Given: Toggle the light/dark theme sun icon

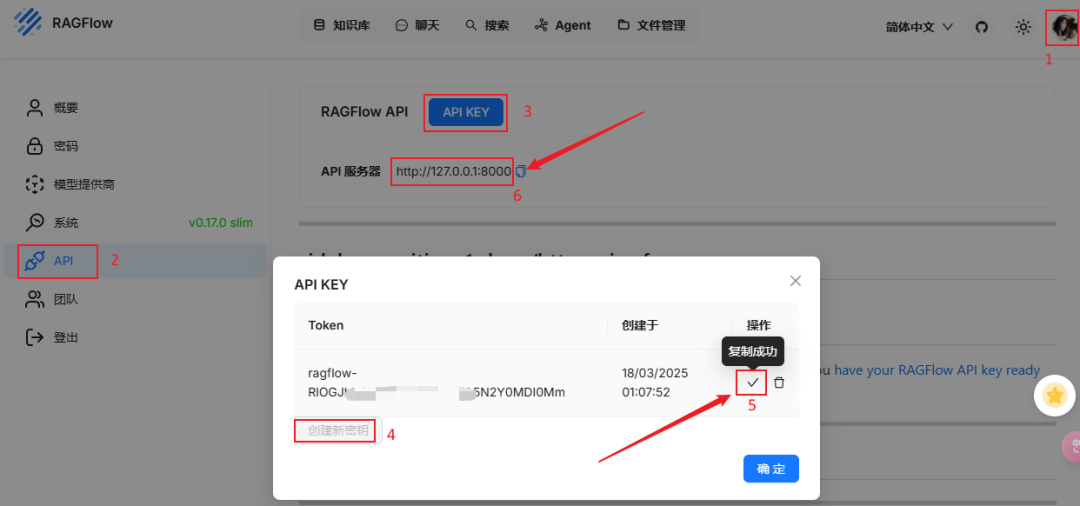Looking at the screenshot, I should click(x=1024, y=28).
